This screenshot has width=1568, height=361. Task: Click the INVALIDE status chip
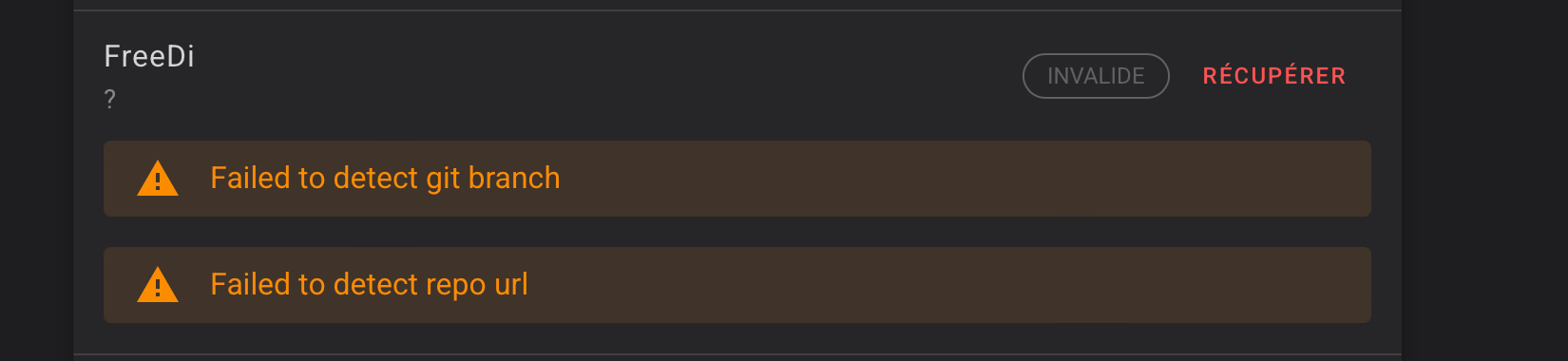(x=1096, y=76)
